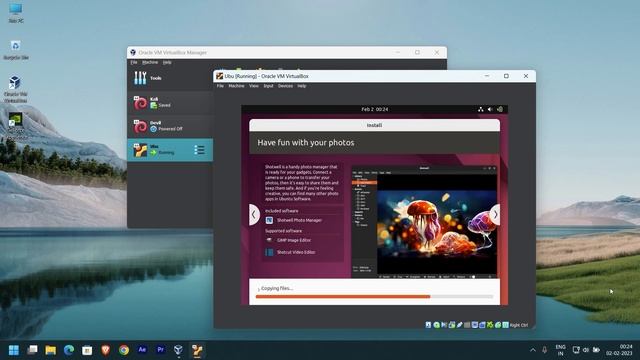Switch to running Ubu VM taskbar icon
640x360 pixels.
point(198,350)
